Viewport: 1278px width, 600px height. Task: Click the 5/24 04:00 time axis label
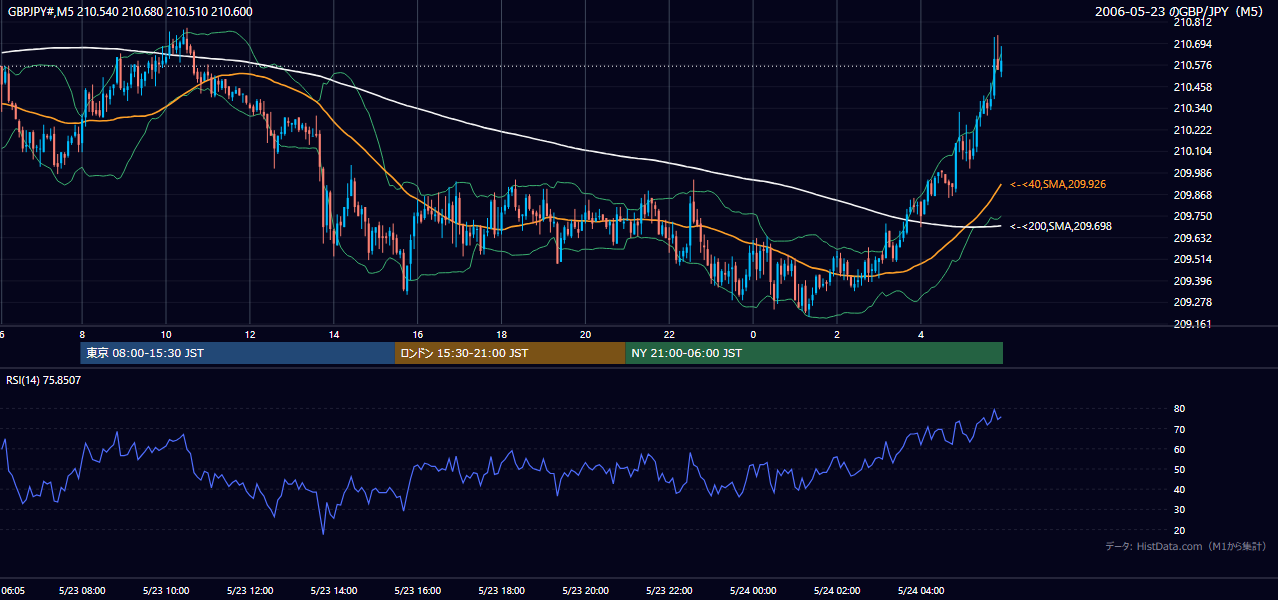921,590
